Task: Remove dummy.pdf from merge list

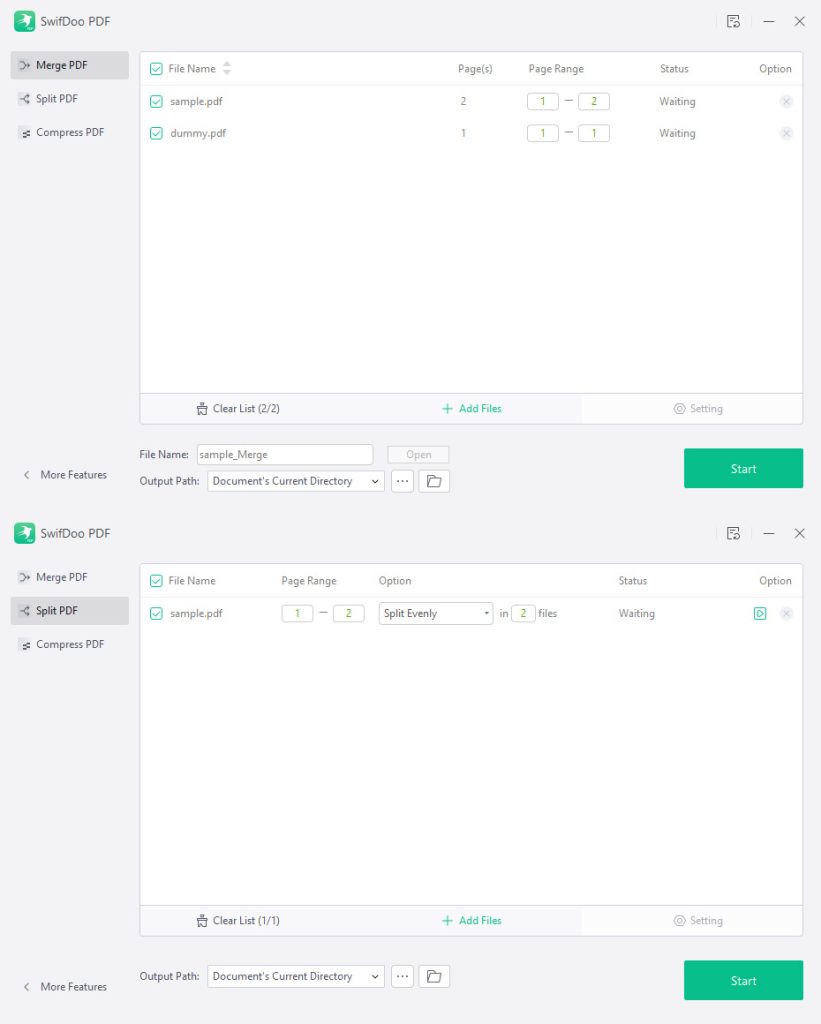Action: pyautogui.click(x=786, y=133)
